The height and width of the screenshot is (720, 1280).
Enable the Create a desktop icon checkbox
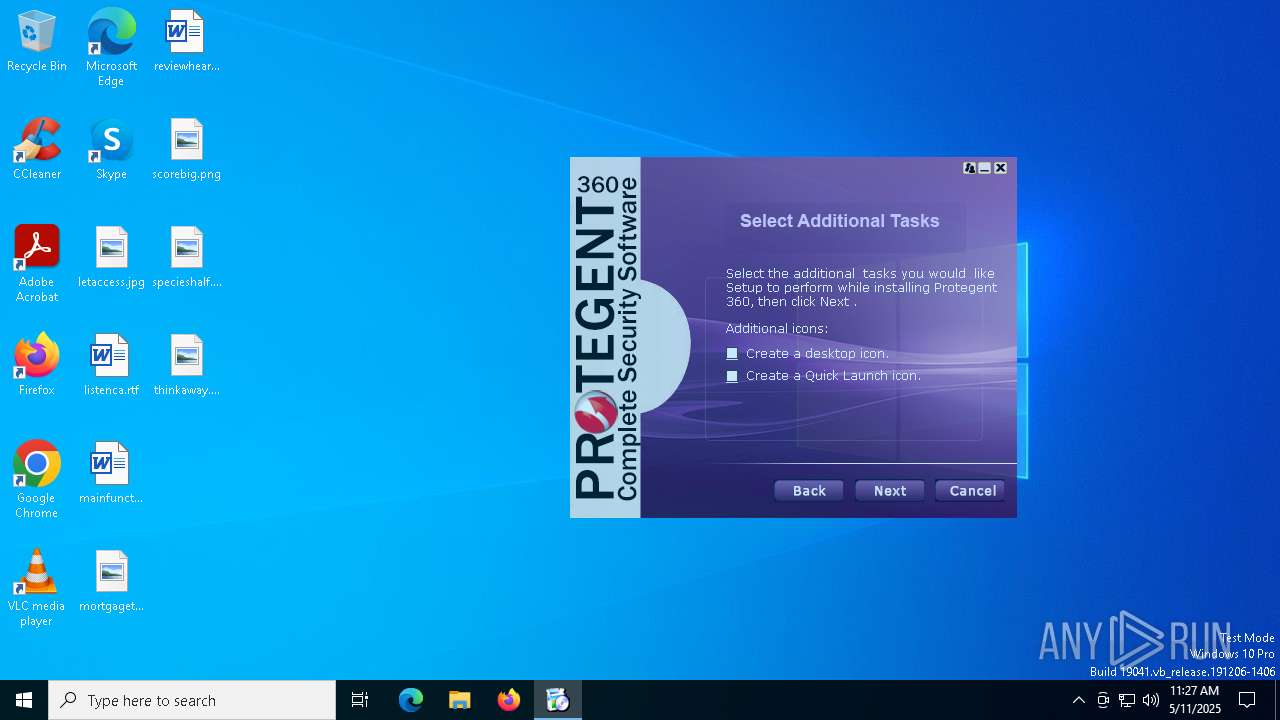click(x=732, y=354)
